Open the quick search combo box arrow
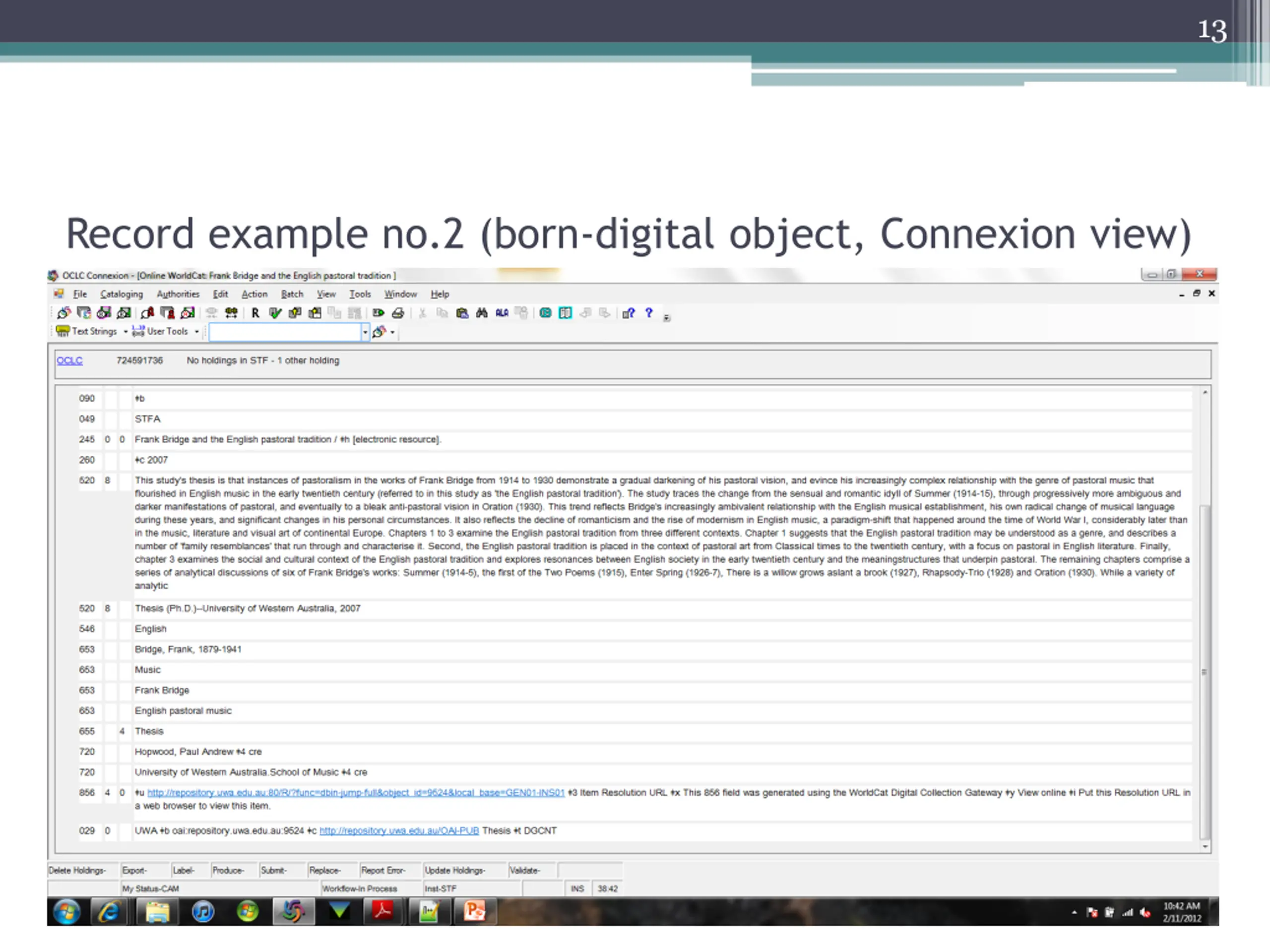This screenshot has height=952, width=1270. pos(365,332)
